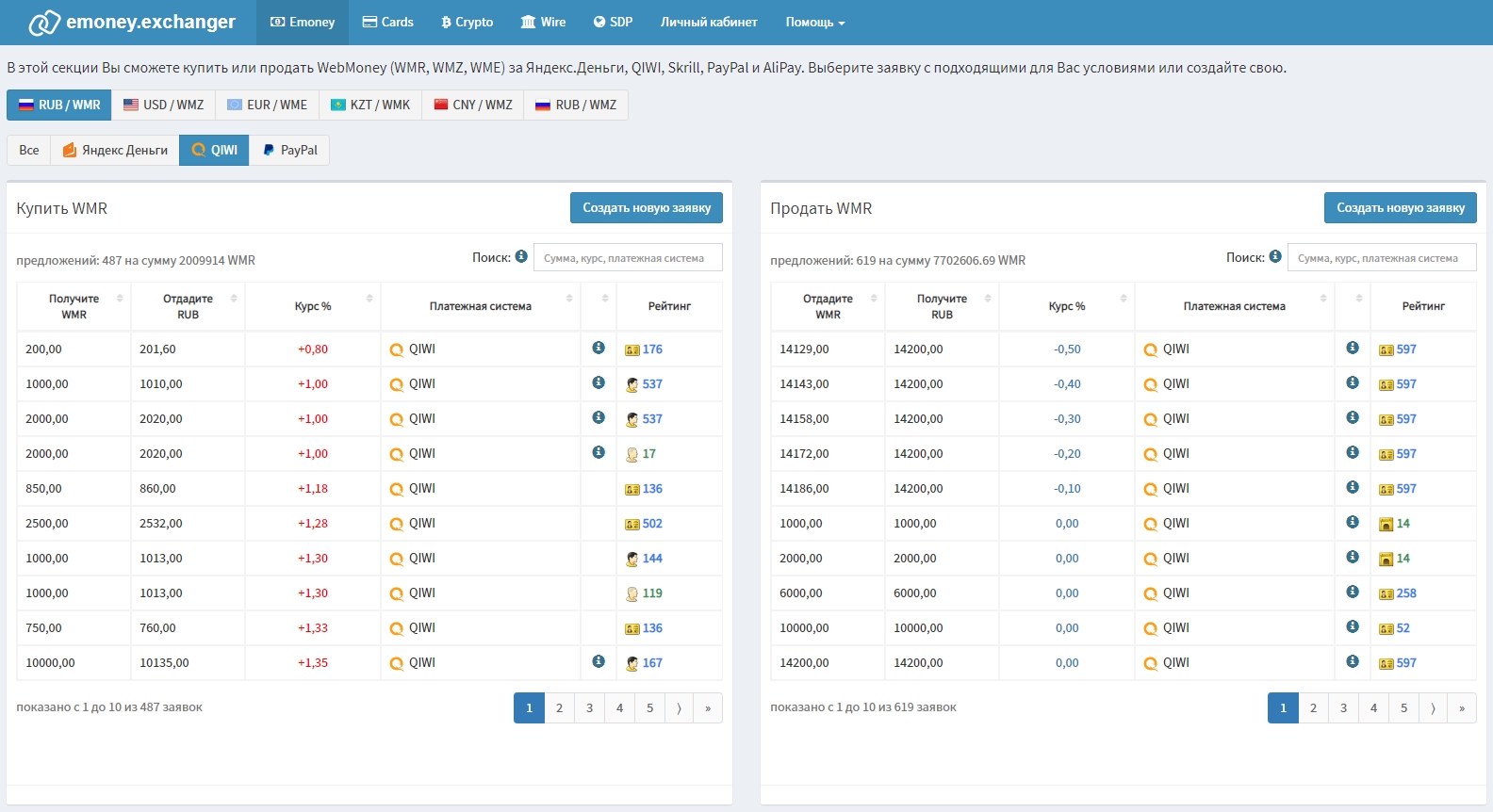The image size is (1493, 812).
Task: Open rating 502 seller profile
Action: pyautogui.click(x=652, y=524)
